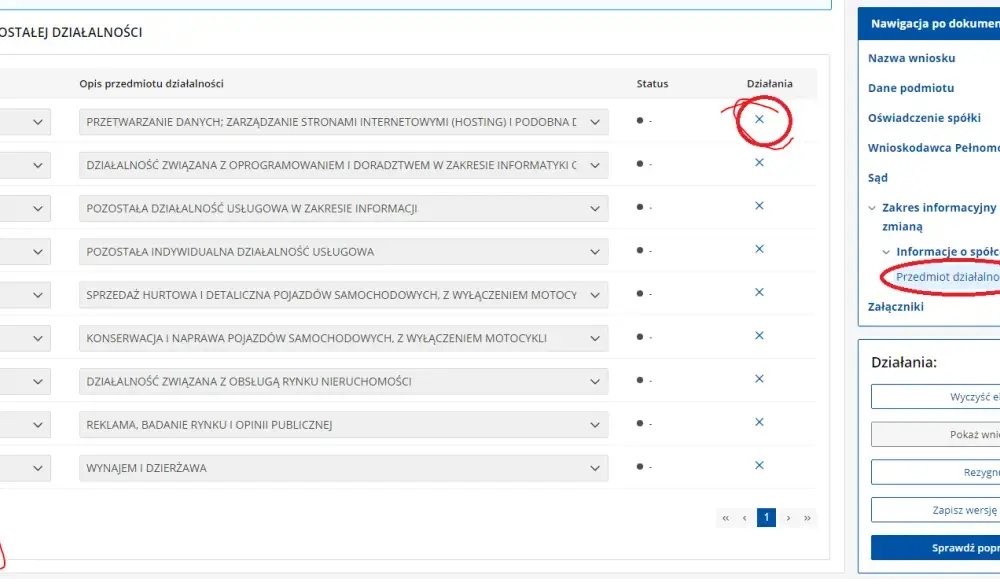Expand OBSŁUGĄ RYNKU NIERUCHOMOŚCI dropdown
This screenshot has width=1000, height=579.
click(344, 381)
